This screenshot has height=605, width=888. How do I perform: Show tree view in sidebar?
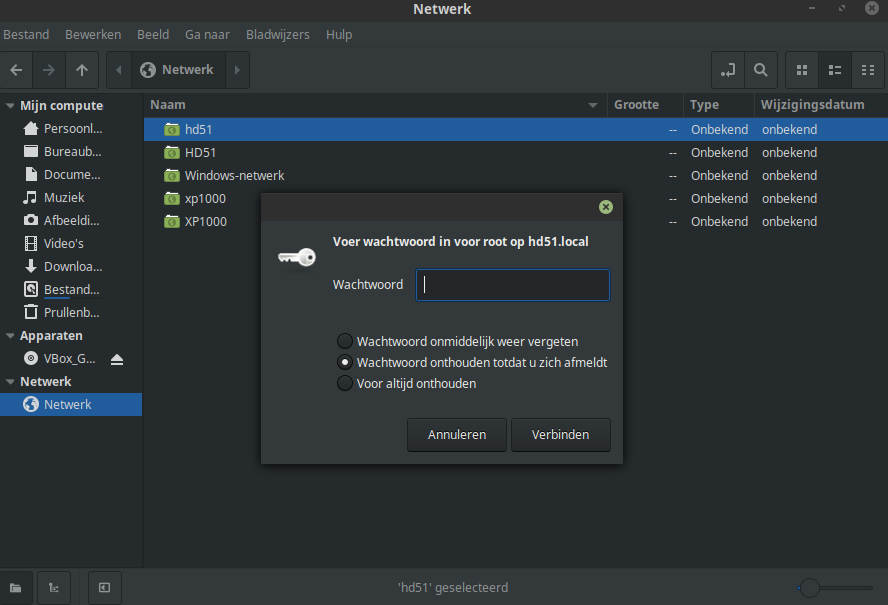54,587
